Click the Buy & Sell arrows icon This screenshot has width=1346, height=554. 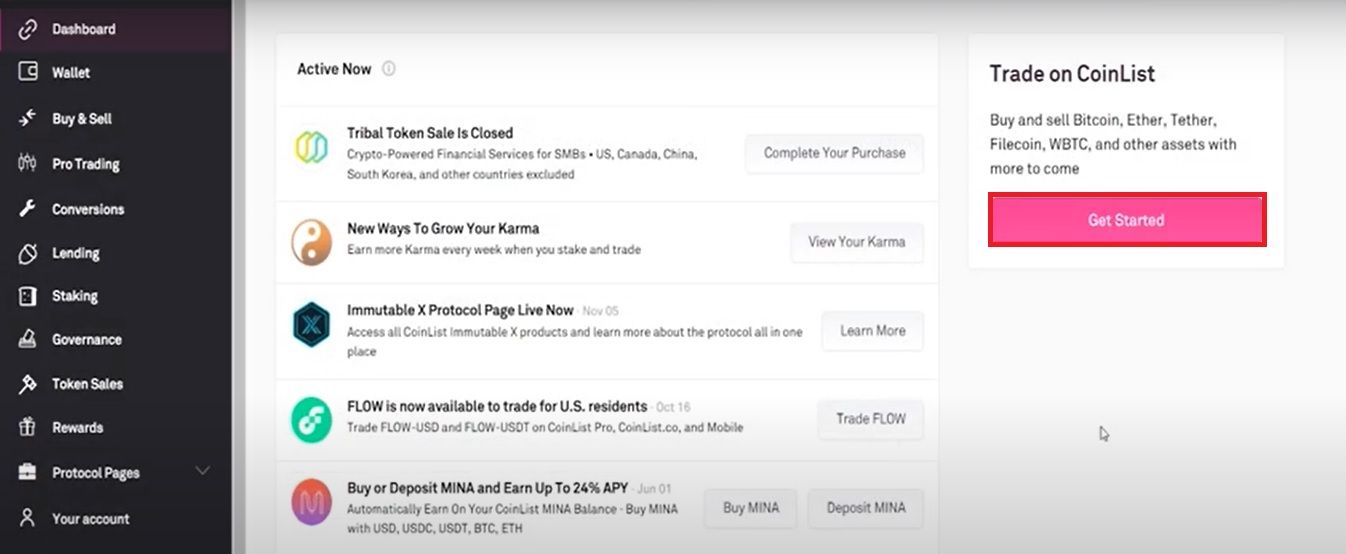click(x=28, y=118)
